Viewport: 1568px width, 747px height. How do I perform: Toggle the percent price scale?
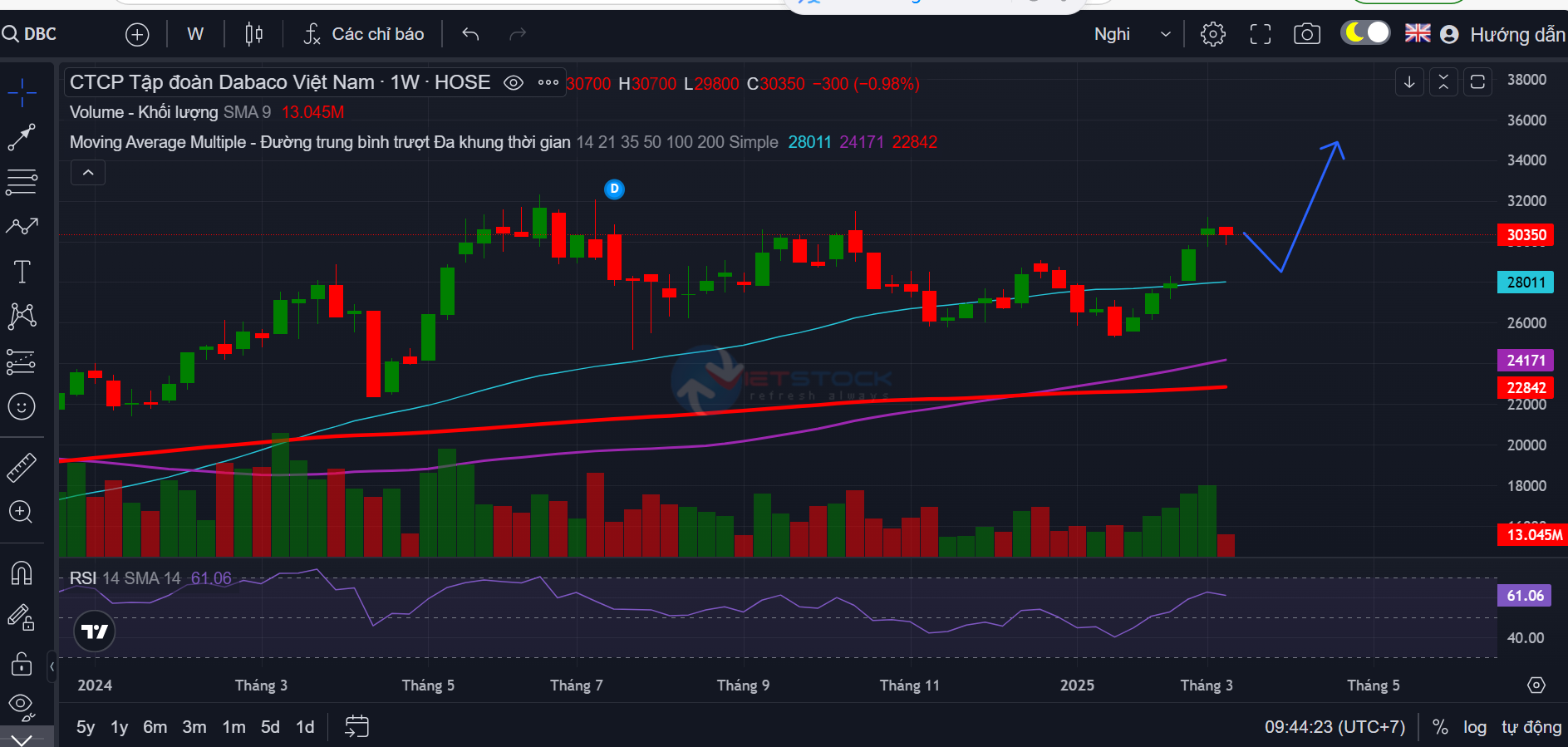click(1440, 727)
